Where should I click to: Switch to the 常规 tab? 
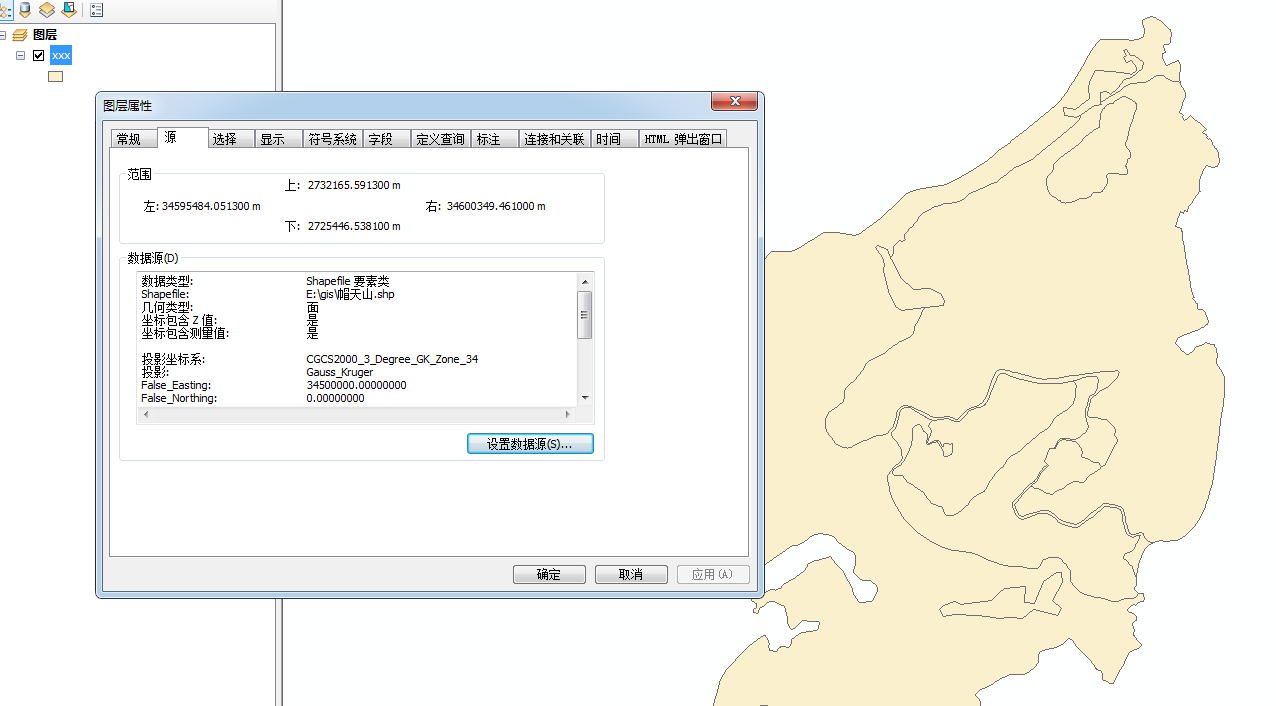135,139
